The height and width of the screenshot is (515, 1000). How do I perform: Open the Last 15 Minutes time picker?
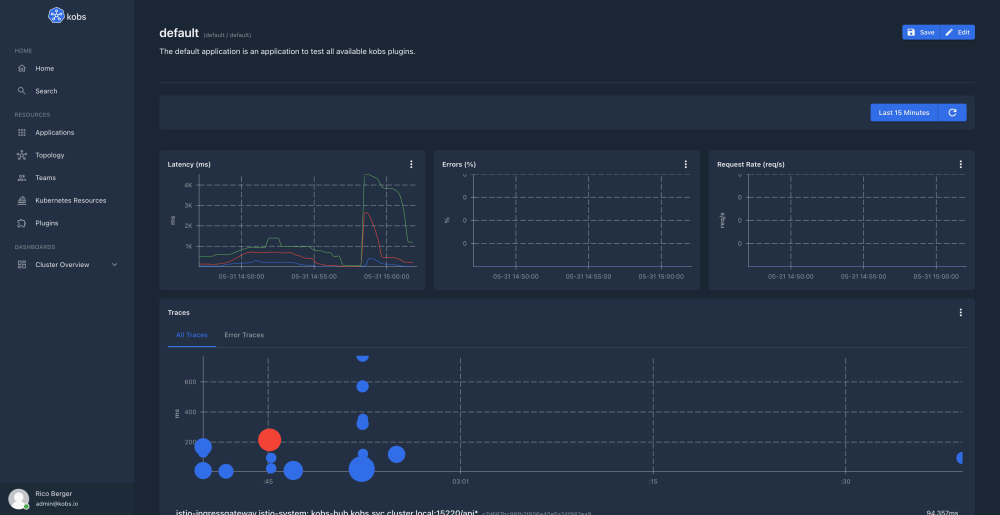pyautogui.click(x=904, y=113)
